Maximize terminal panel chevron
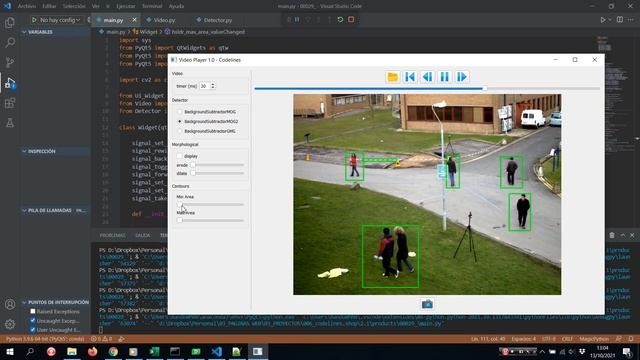The height and width of the screenshot is (360, 640). pos(622,235)
